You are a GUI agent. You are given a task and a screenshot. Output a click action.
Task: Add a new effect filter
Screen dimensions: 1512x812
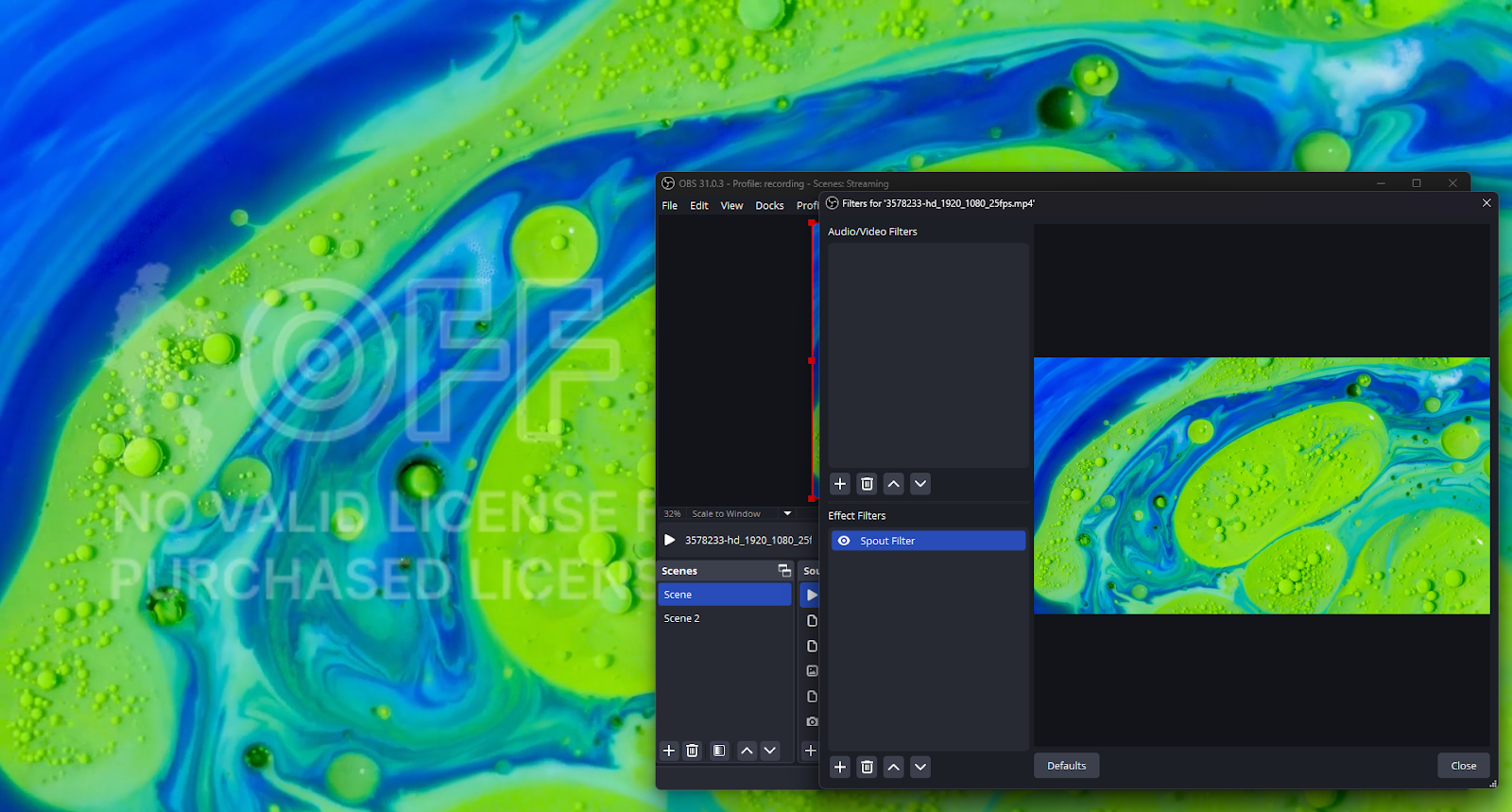840,767
